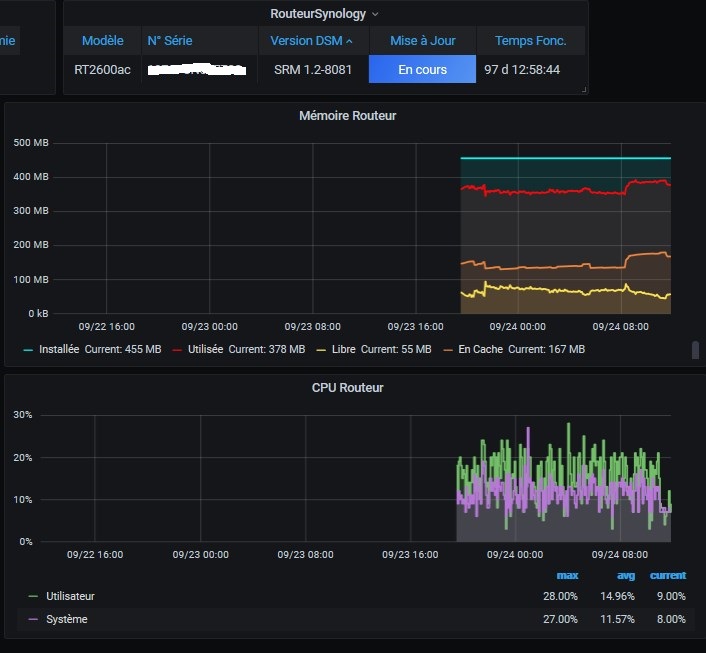Sort table by N° Série column
706x653 pixels.
click(170, 41)
